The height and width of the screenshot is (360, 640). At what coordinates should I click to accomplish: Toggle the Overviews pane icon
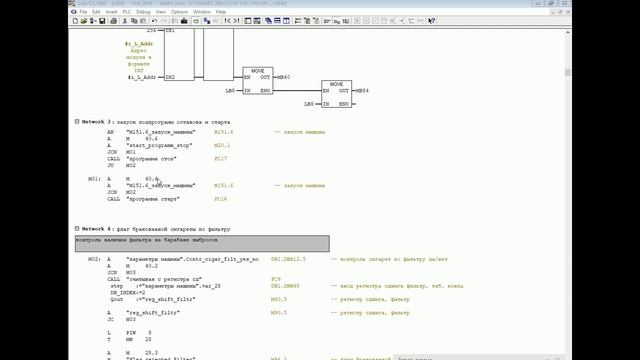pyautogui.click(x=248, y=21)
